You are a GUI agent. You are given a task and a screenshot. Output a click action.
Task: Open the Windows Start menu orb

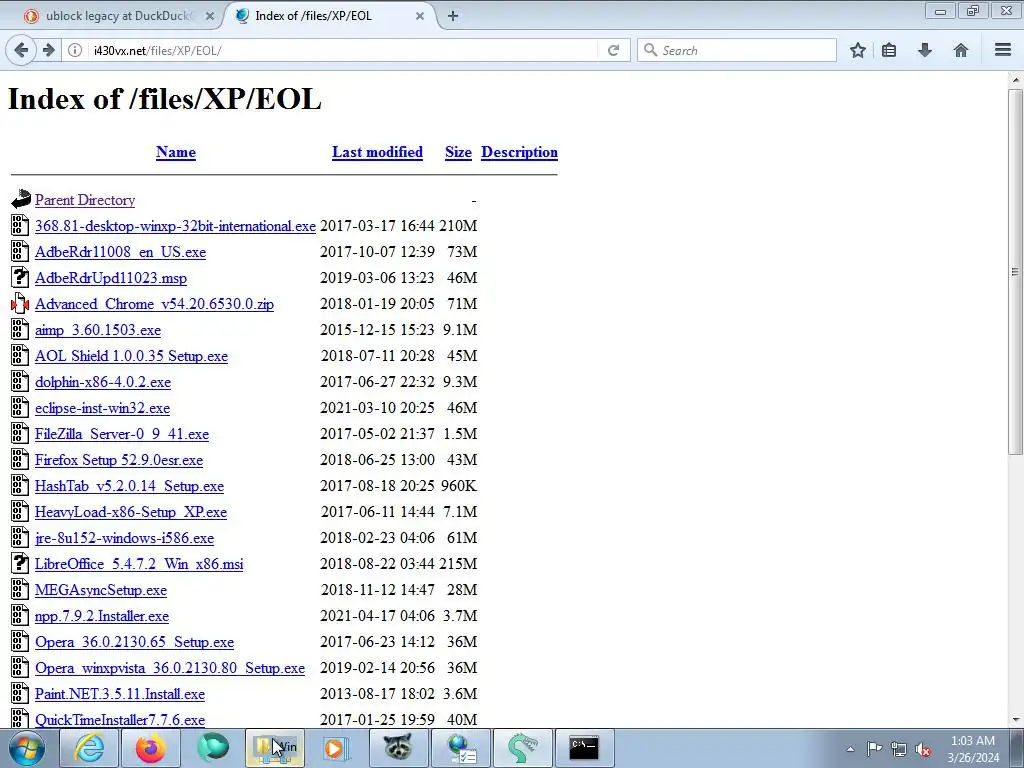(x=27, y=748)
